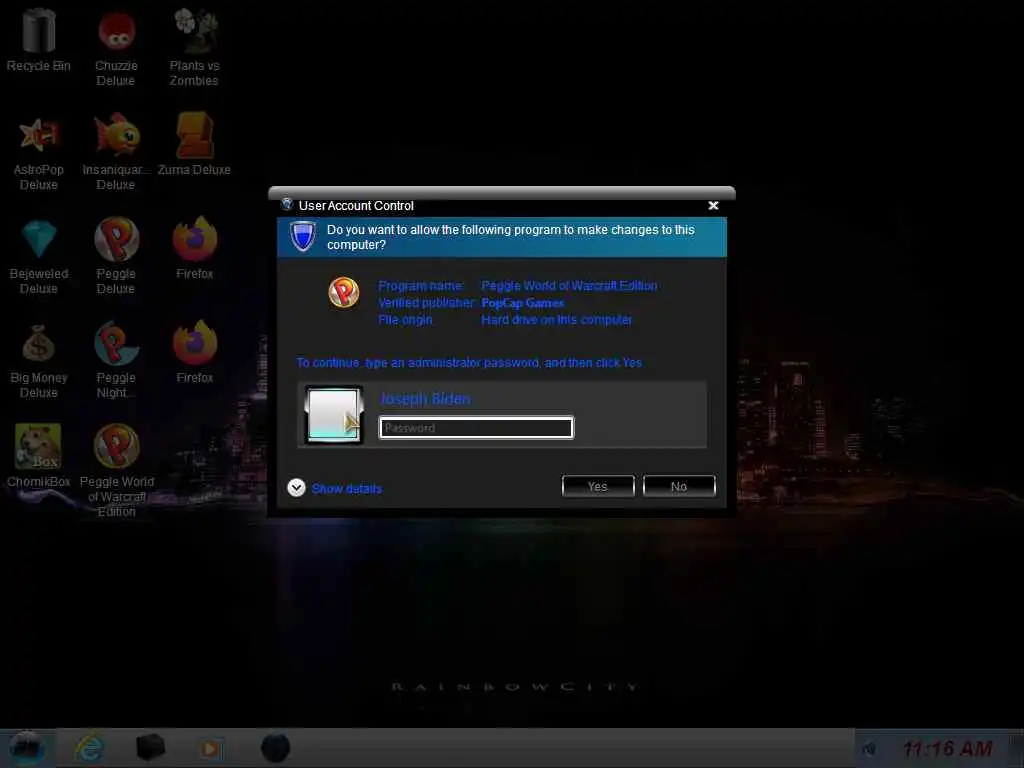Viewport: 1024px width, 768px height.
Task: Open the media player taskbar icon
Action: tap(211, 748)
